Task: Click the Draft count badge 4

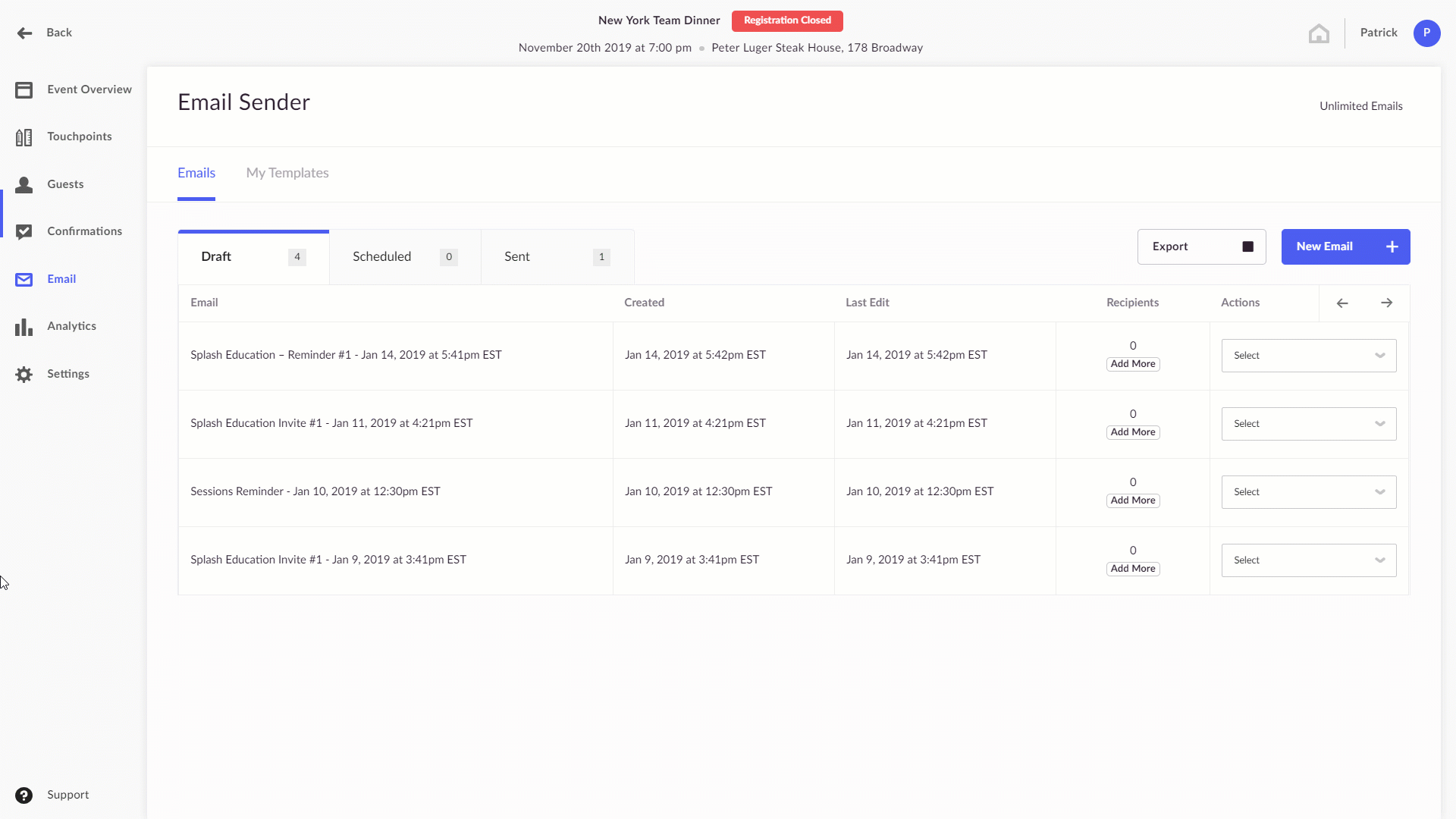Action: point(297,257)
